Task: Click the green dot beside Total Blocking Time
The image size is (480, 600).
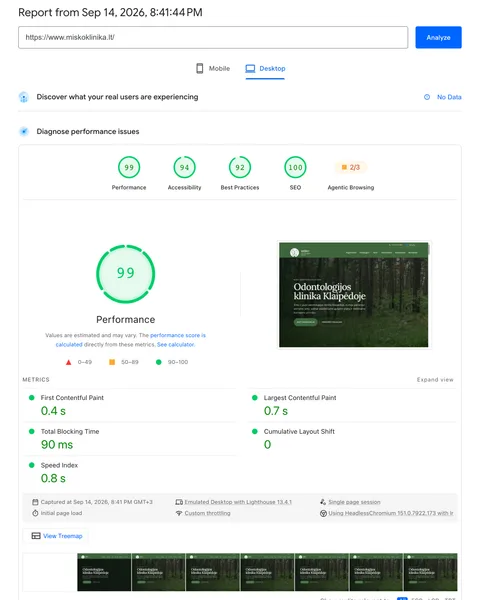Action: (x=32, y=431)
